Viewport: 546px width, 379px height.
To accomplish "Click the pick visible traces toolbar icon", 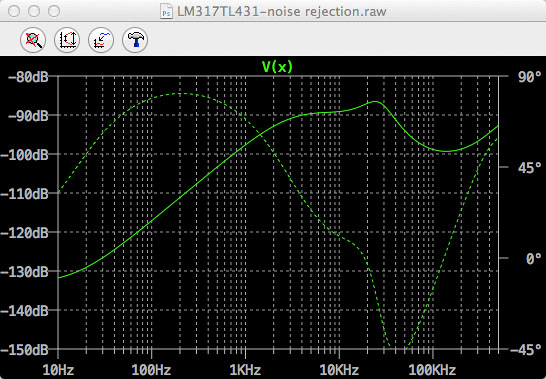I will [101, 40].
